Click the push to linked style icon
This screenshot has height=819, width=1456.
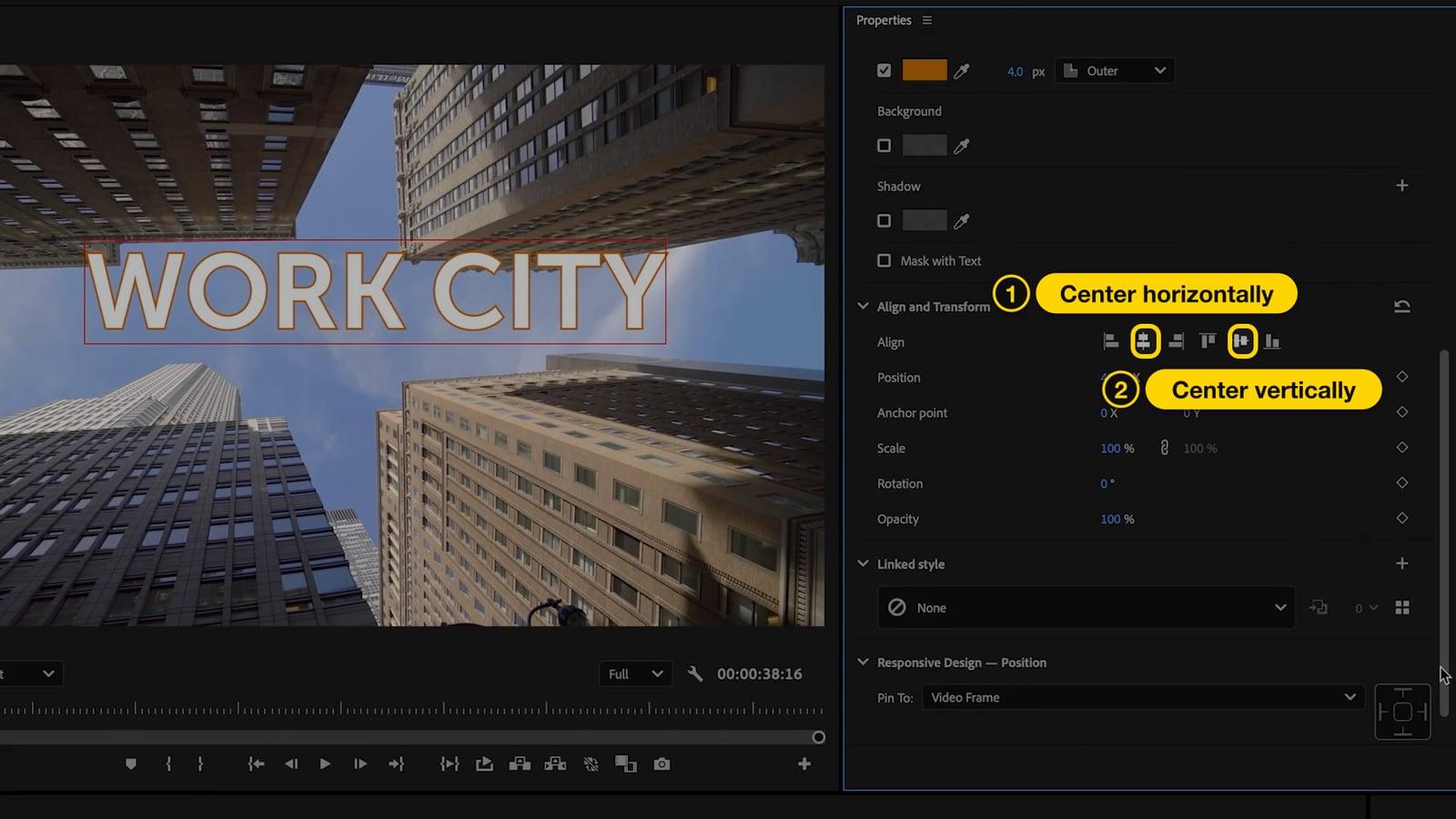coord(1319,607)
